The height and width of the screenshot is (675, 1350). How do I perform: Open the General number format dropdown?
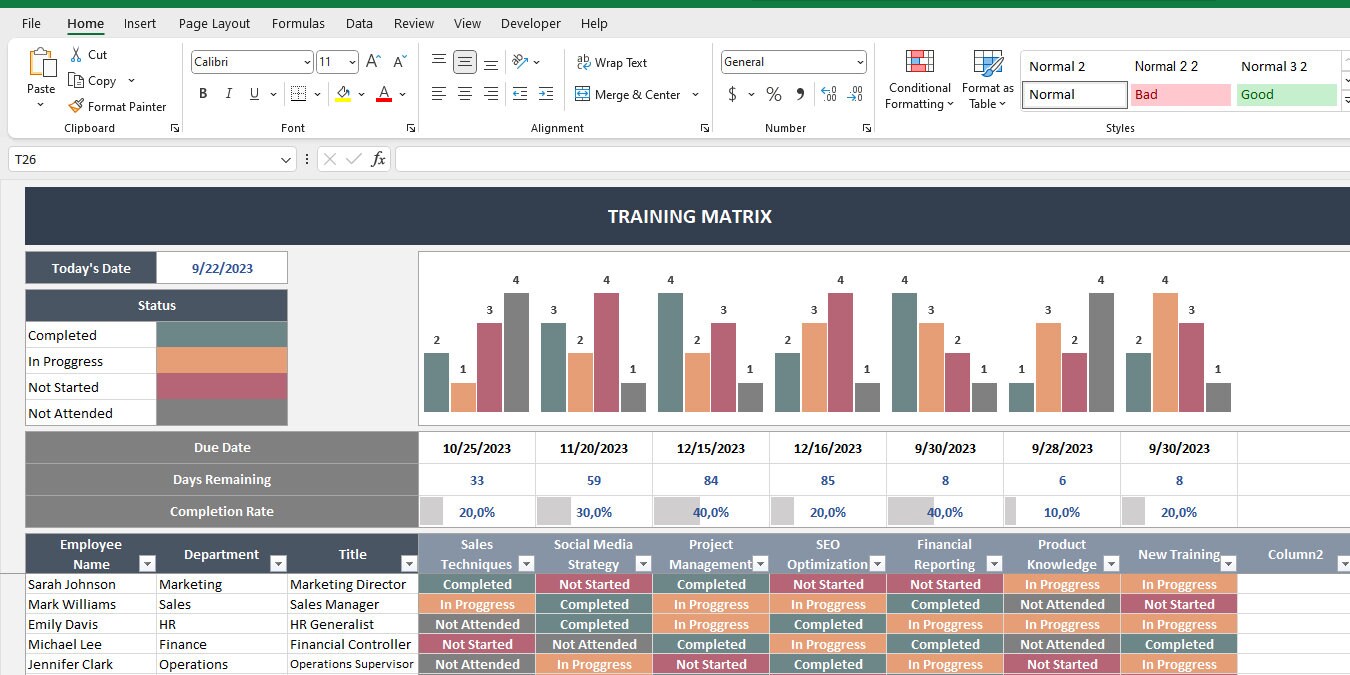860,62
